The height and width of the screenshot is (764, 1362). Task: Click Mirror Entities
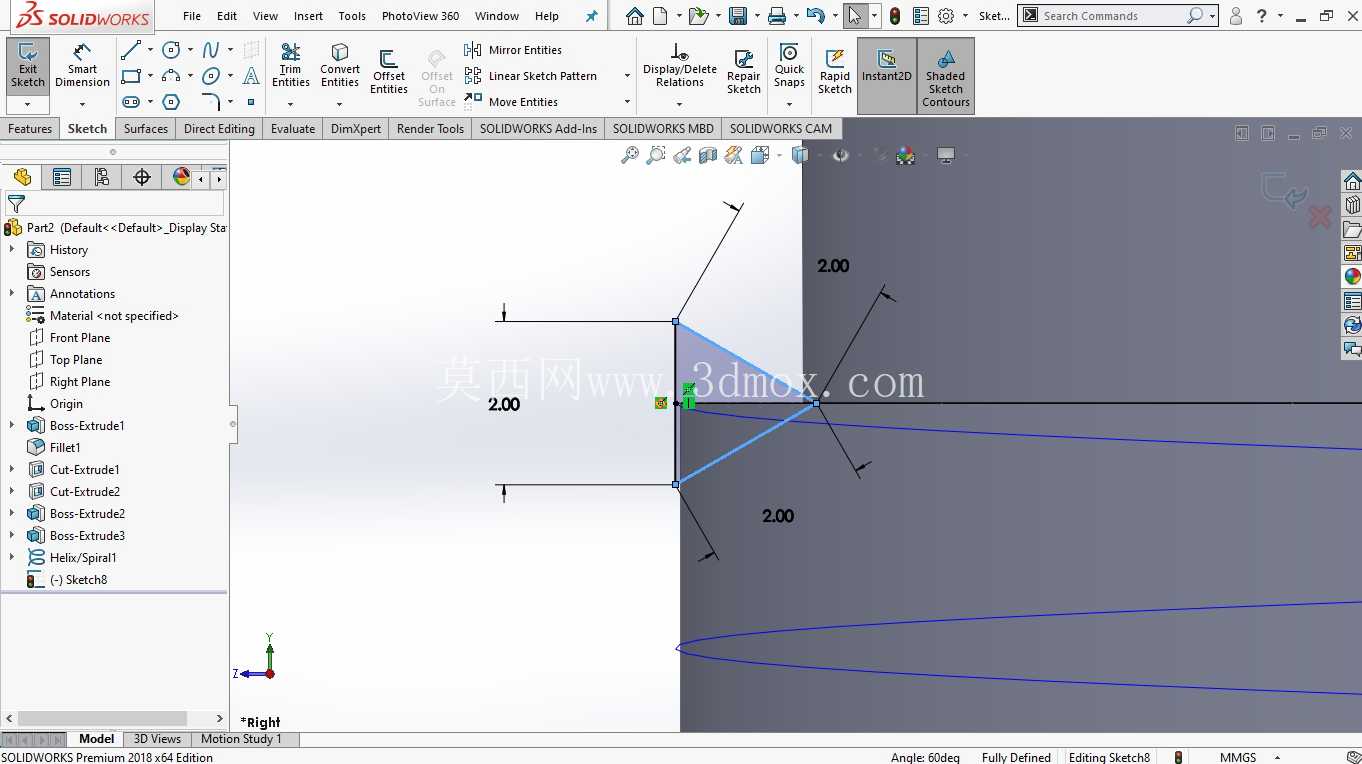coord(513,50)
